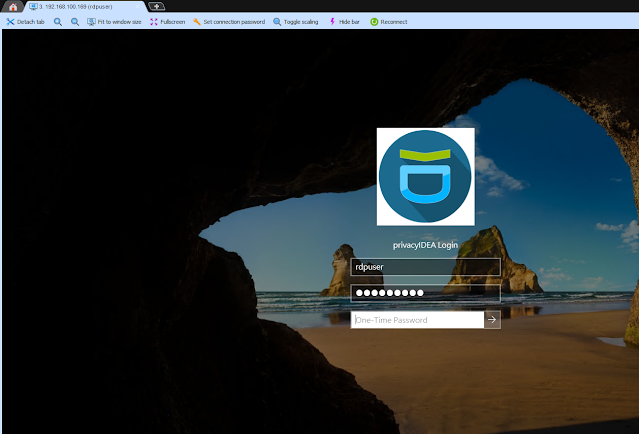This screenshot has width=639, height=434.
Task: Submit login with the arrow button
Action: [492, 320]
